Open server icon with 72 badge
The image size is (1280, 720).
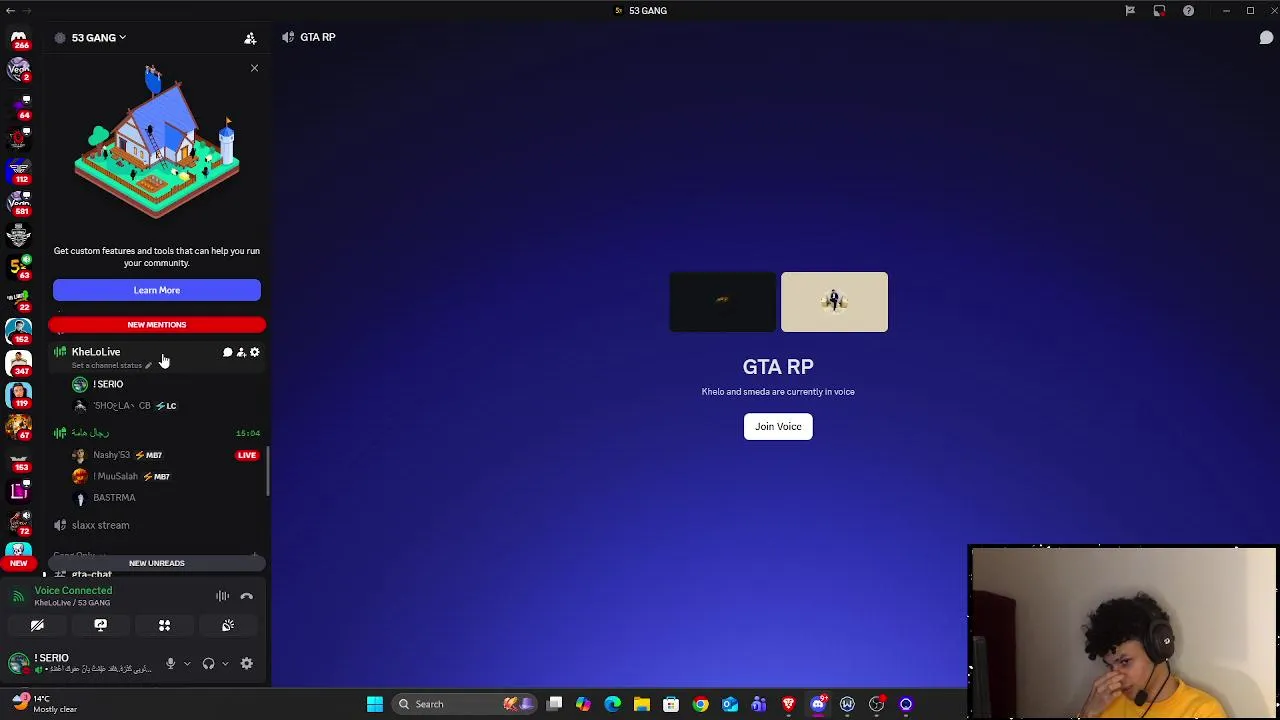click(x=18, y=522)
